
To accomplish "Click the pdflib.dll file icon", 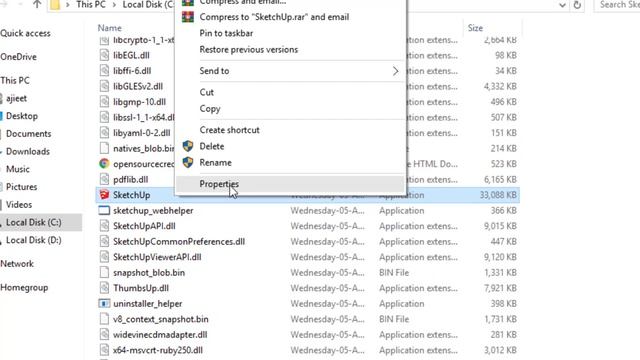I will tap(104, 179).
